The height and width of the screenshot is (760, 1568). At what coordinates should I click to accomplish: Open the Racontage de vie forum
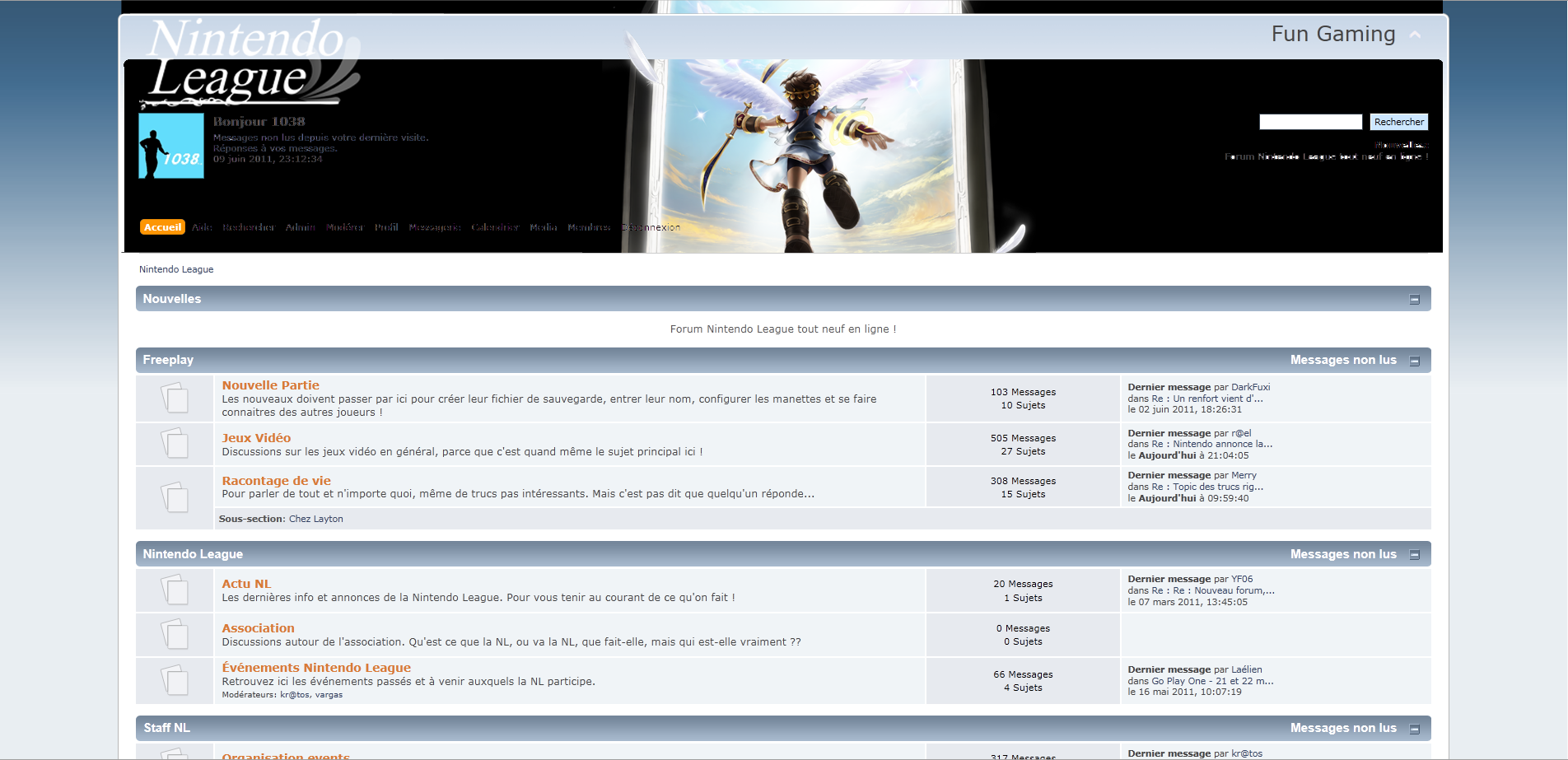(276, 481)
